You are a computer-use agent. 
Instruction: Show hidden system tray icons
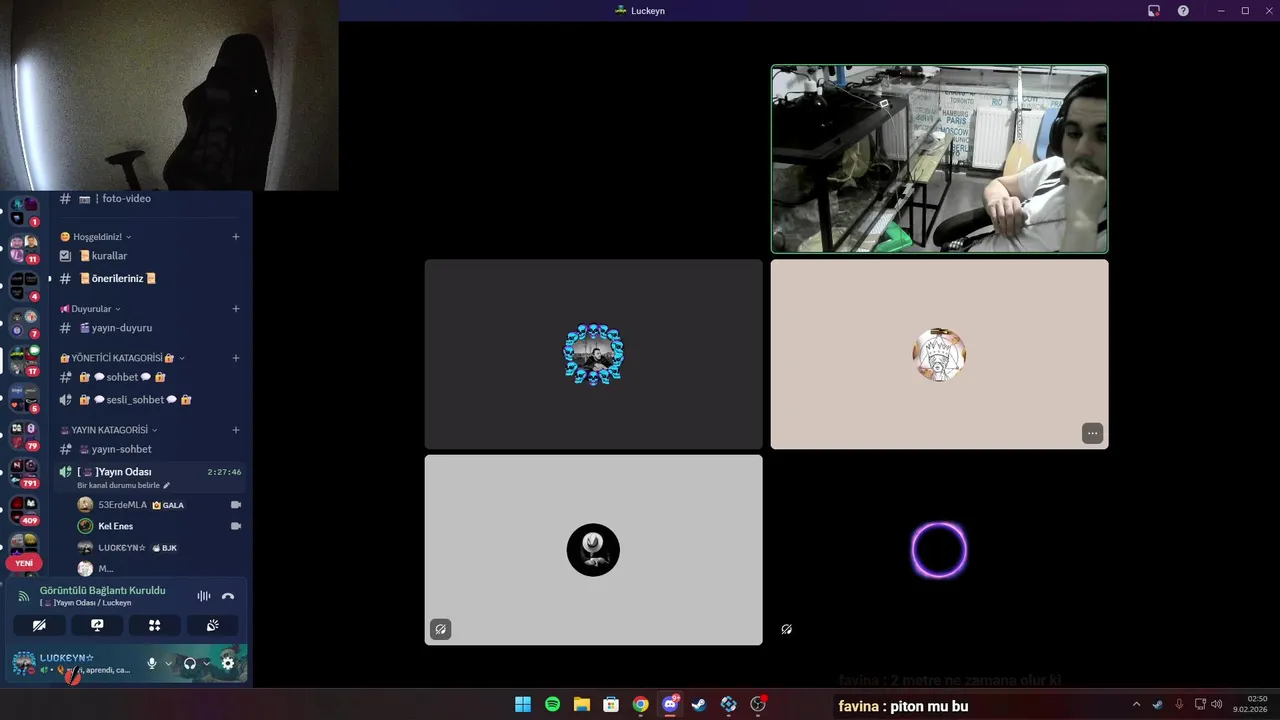coord(1136,705)
